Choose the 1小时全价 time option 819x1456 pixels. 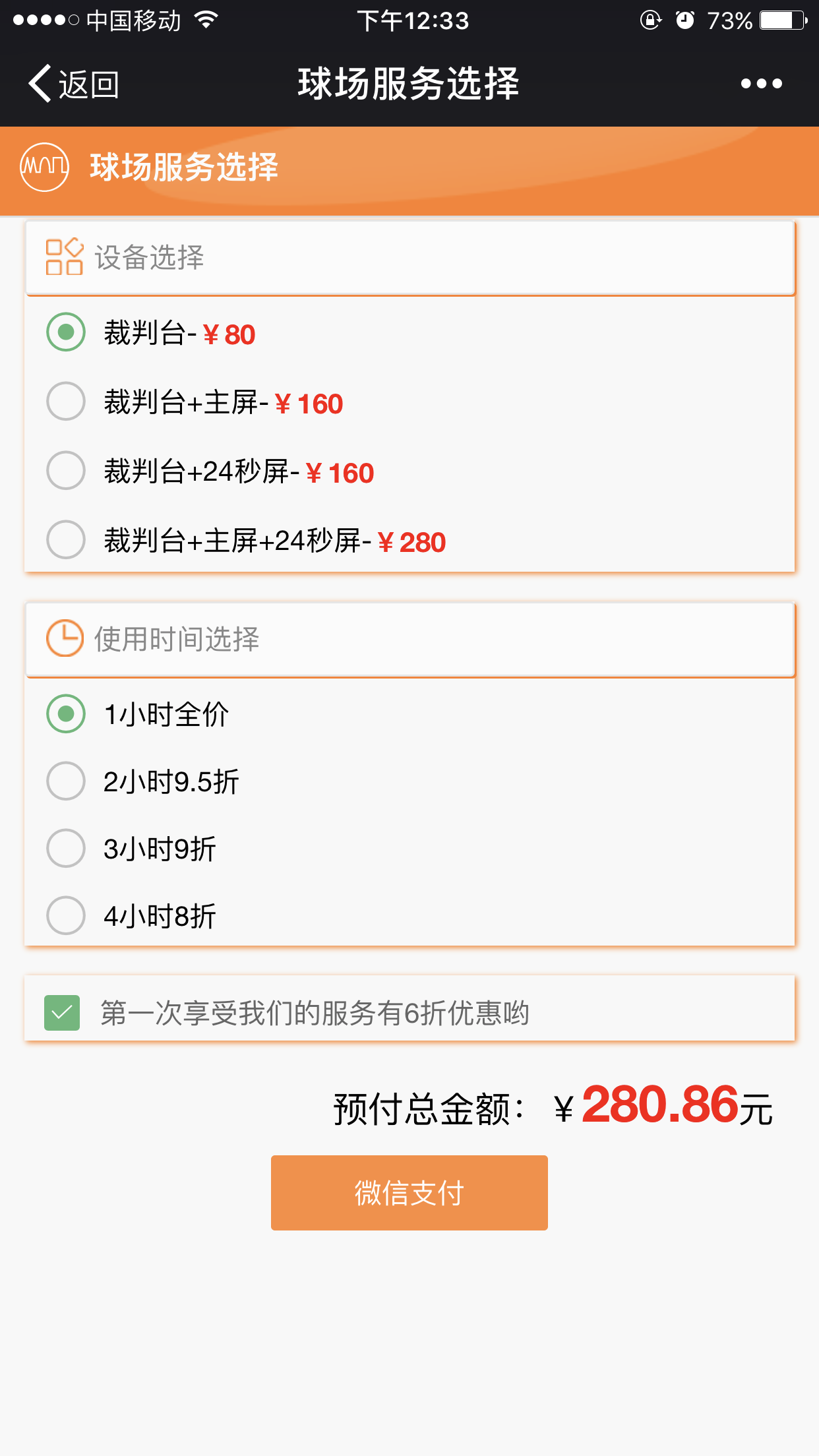(x=66, y=713)
